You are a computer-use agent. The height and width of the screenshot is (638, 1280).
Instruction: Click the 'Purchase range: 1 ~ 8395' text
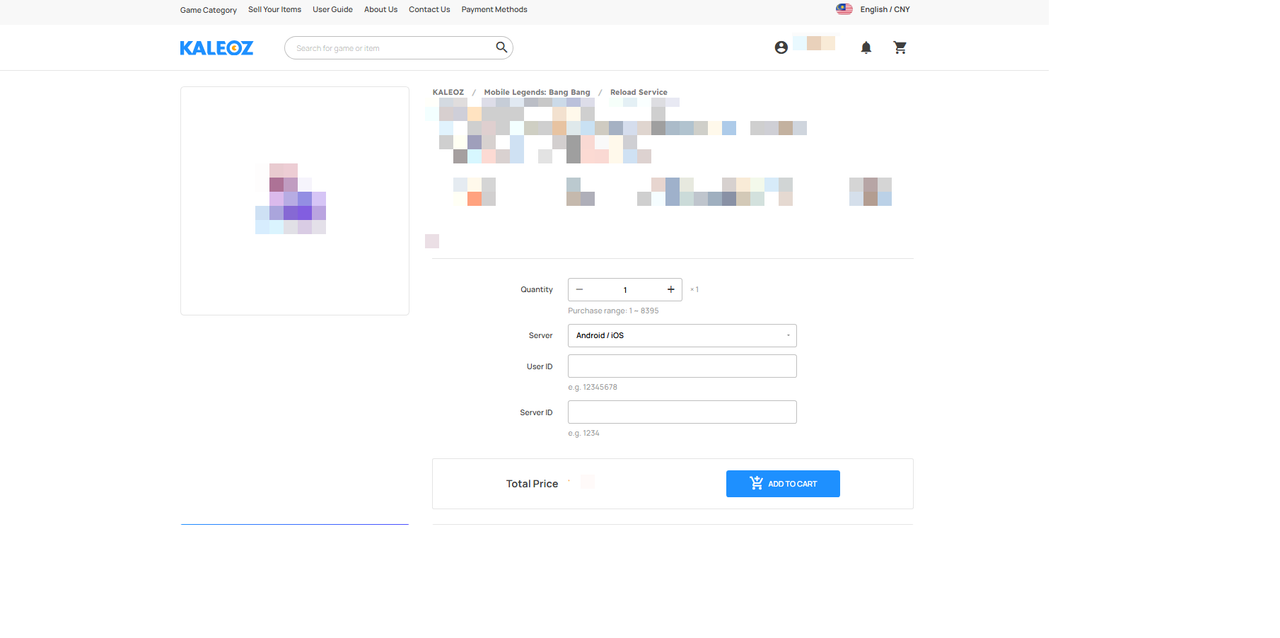click(x=613, y=311)
